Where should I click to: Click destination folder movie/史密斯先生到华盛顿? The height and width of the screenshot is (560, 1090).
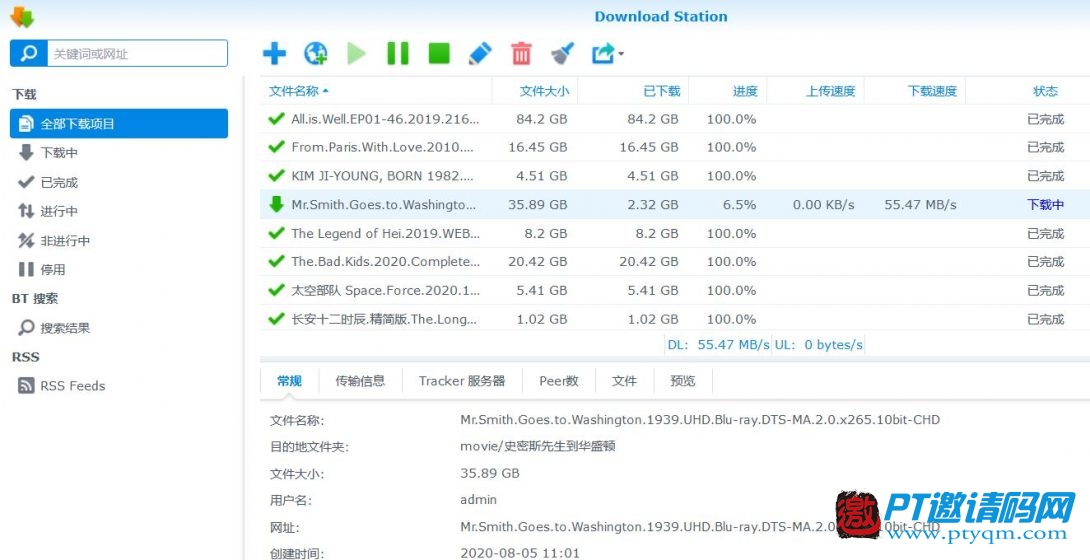click(x=537, y=446)
